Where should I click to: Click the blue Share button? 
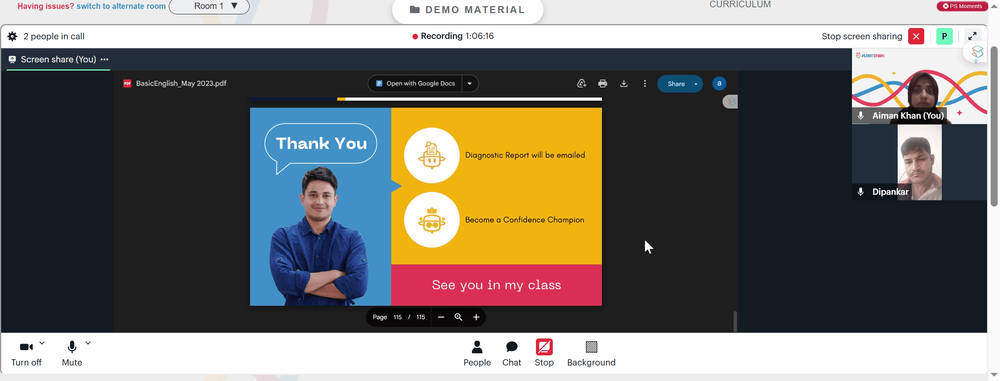[675, 84]
